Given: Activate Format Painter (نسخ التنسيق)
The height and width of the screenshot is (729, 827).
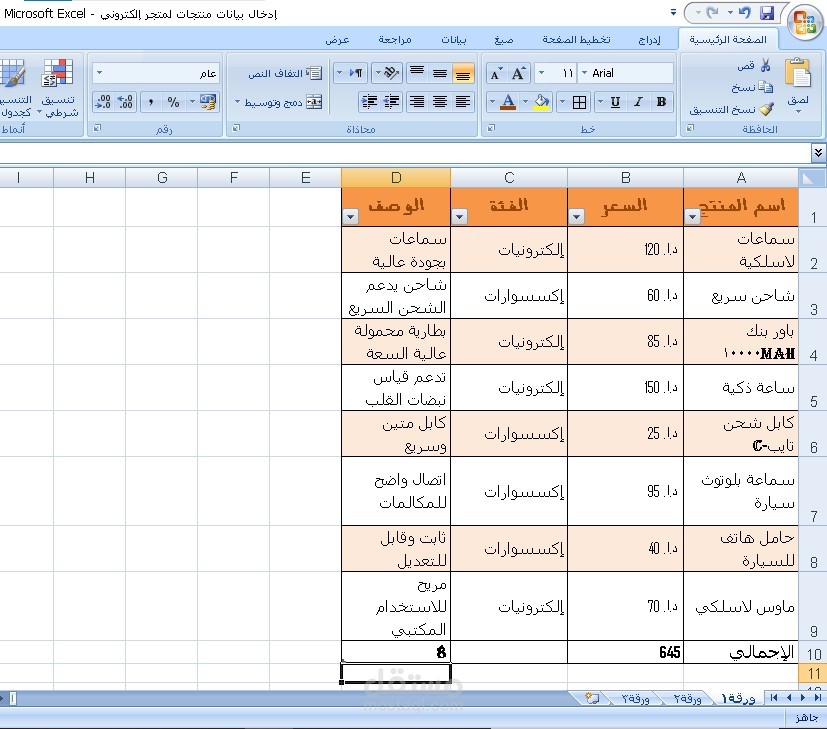Looking at the screenshot, I should pos(732,110).
